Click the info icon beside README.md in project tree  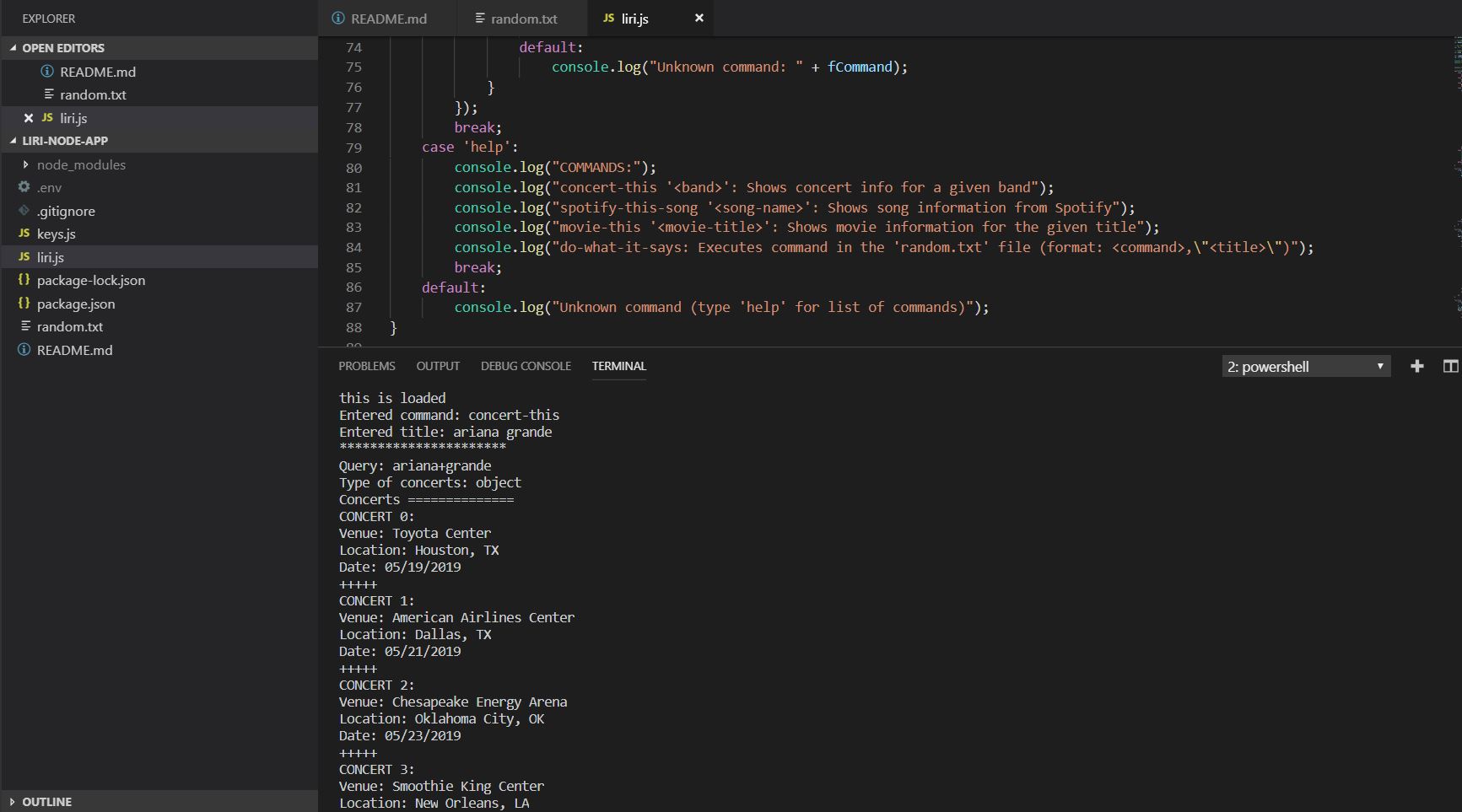(24, 349)
